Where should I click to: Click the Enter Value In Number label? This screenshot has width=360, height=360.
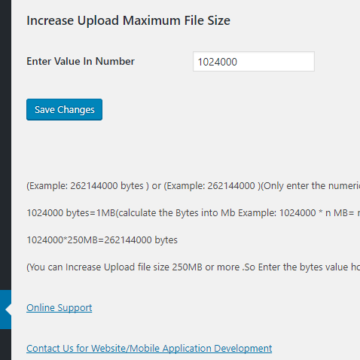80,61
